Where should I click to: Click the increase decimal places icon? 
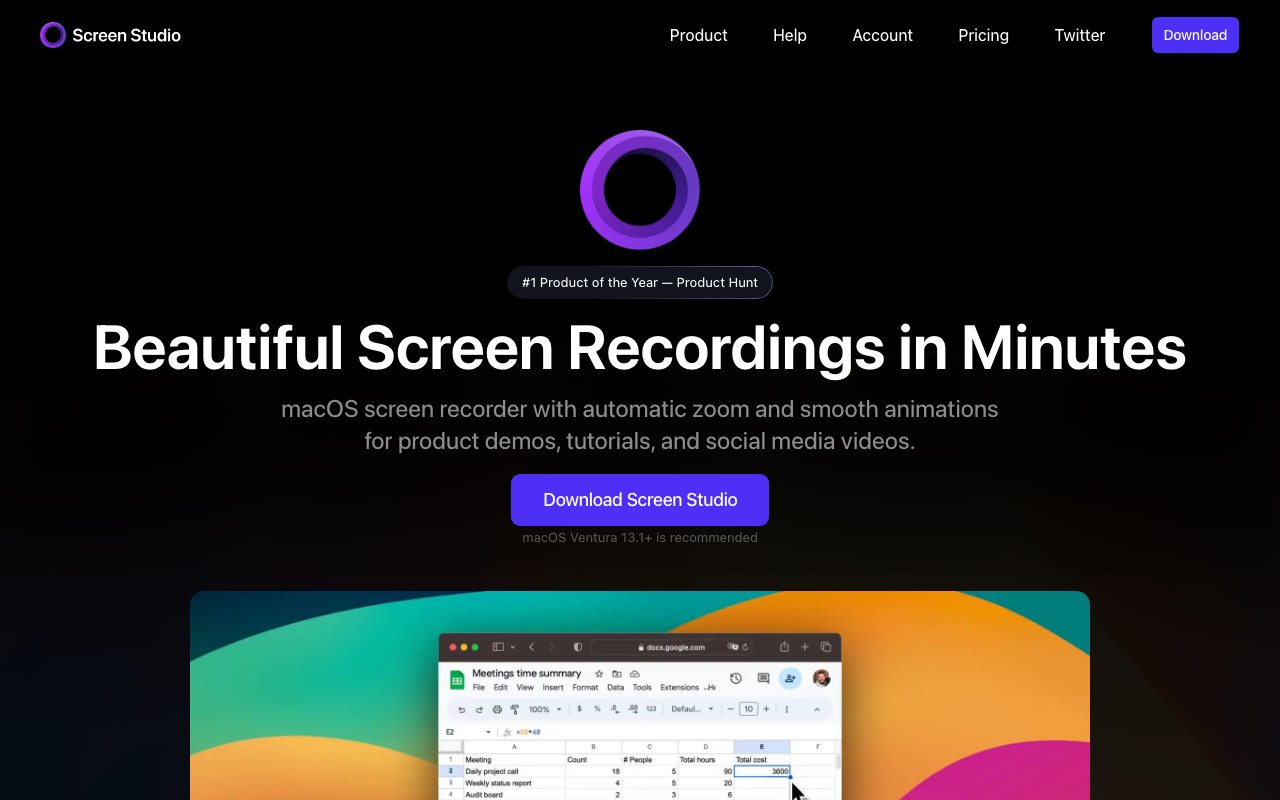coord(633,710)
